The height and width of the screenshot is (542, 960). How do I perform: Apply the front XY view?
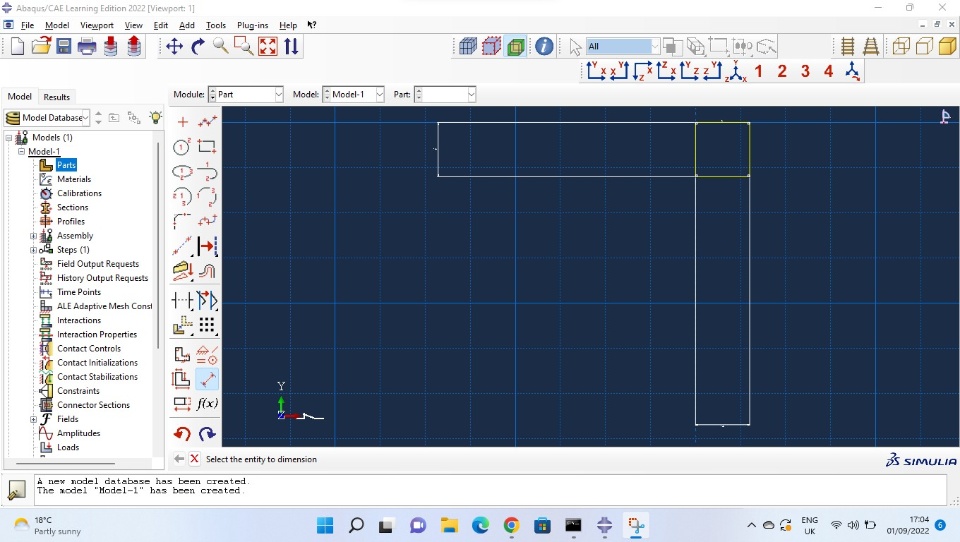tap(596, 72)
